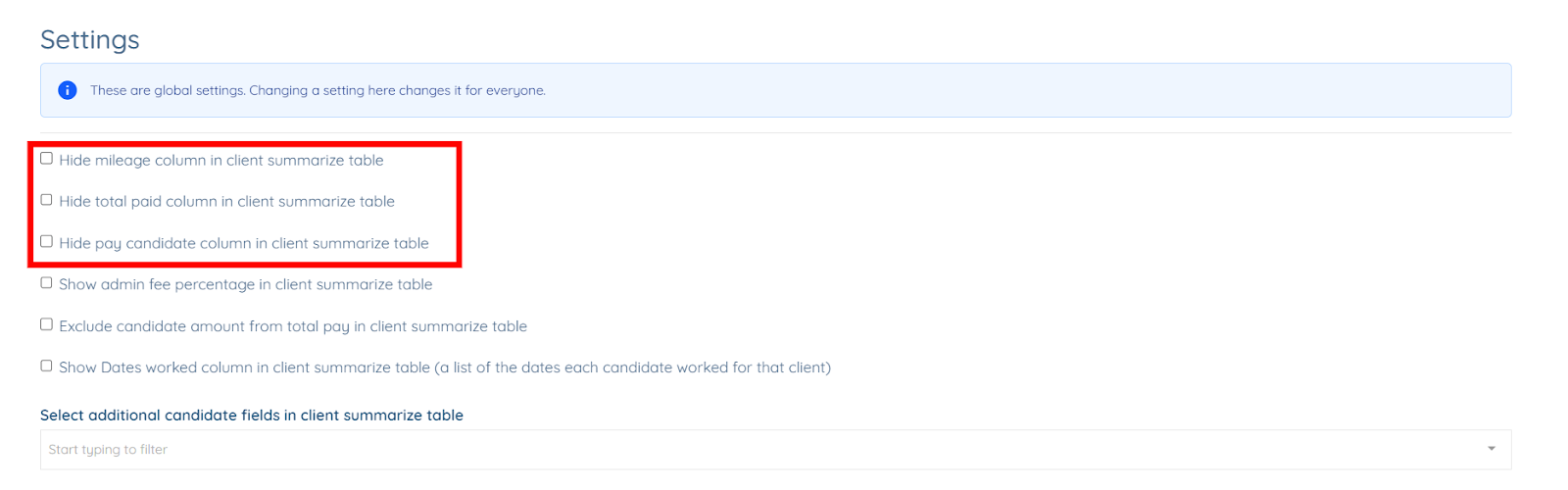Click 'These are global settings' banner message
The image size is (1568, 490).
coord(318,90)
